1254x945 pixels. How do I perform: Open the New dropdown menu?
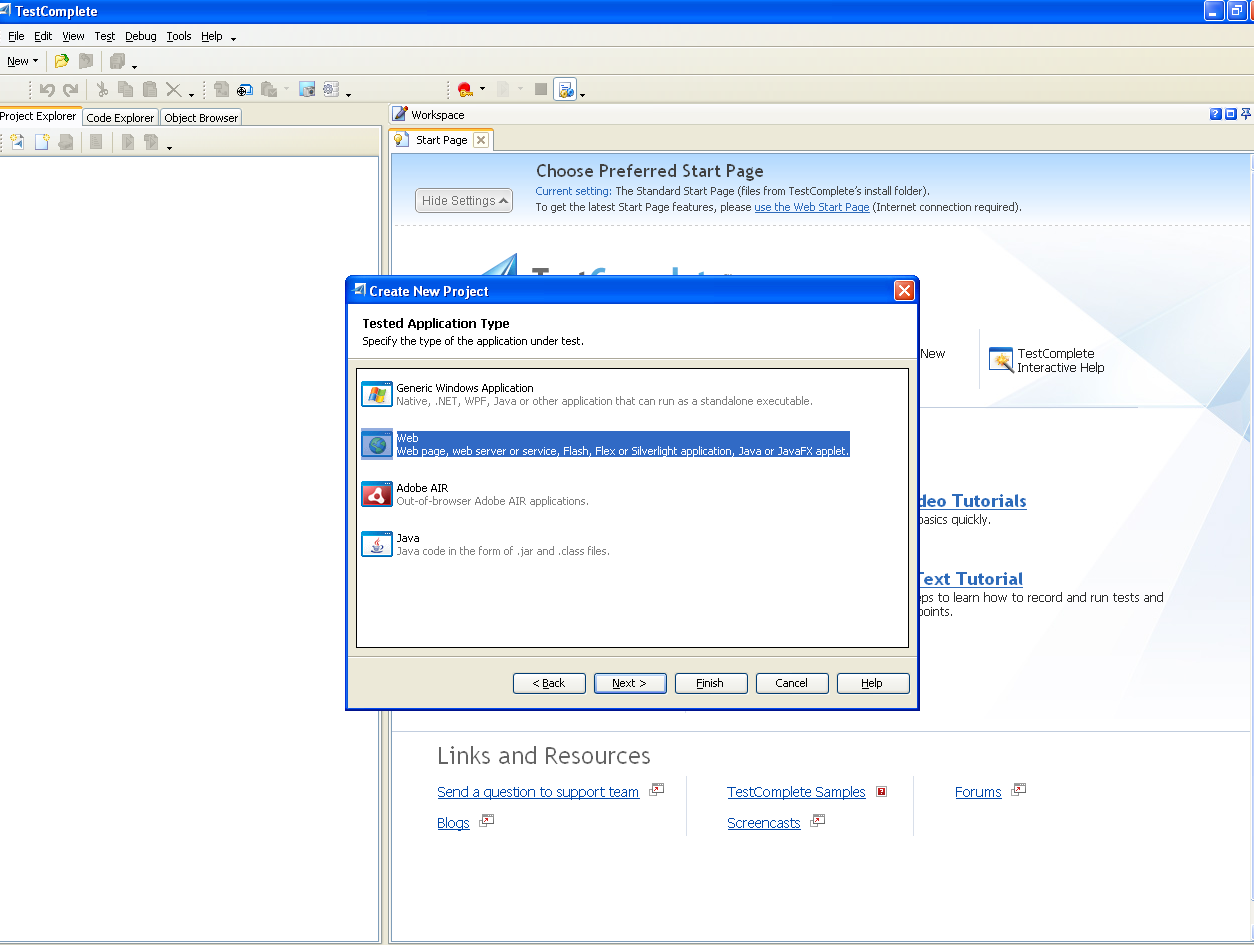click(22, 61)
